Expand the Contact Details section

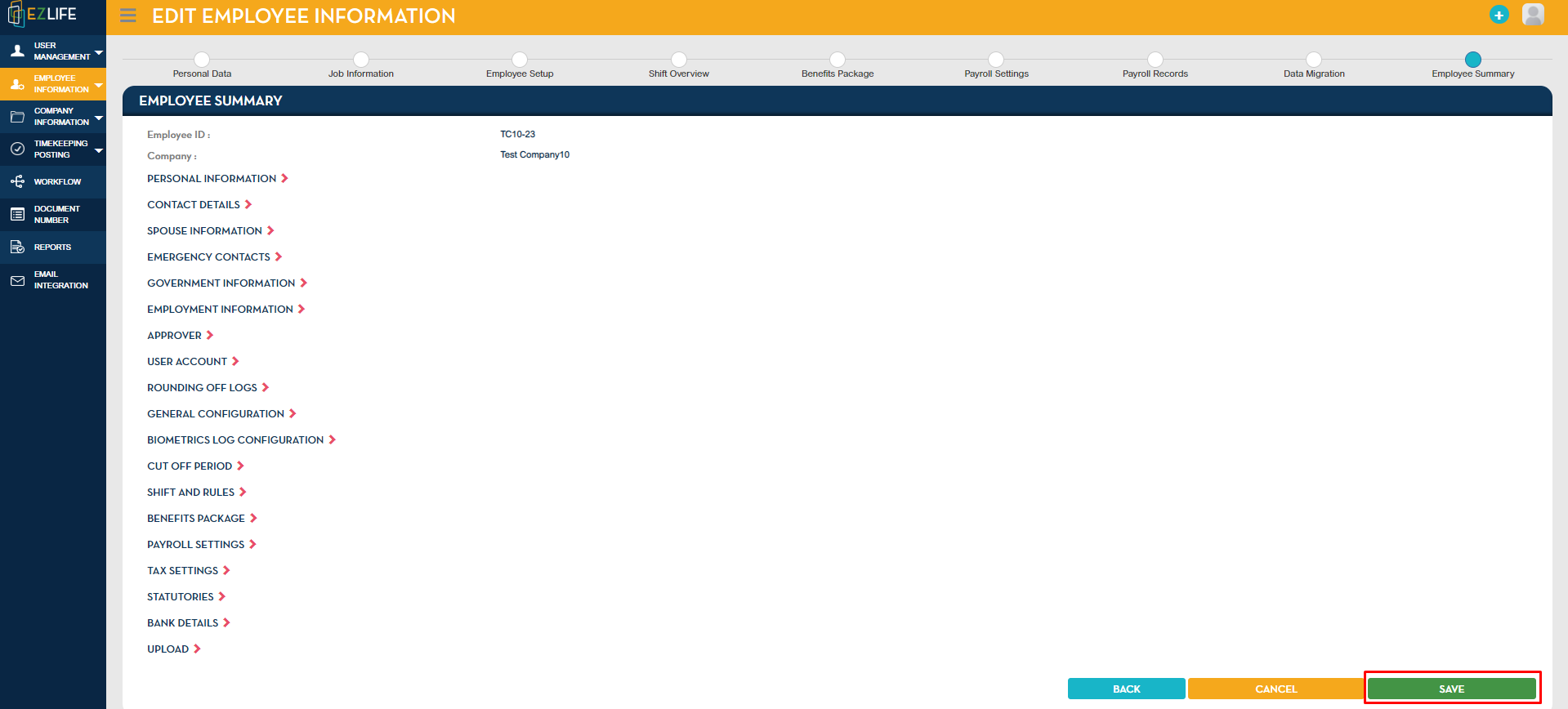pos(199,204)
